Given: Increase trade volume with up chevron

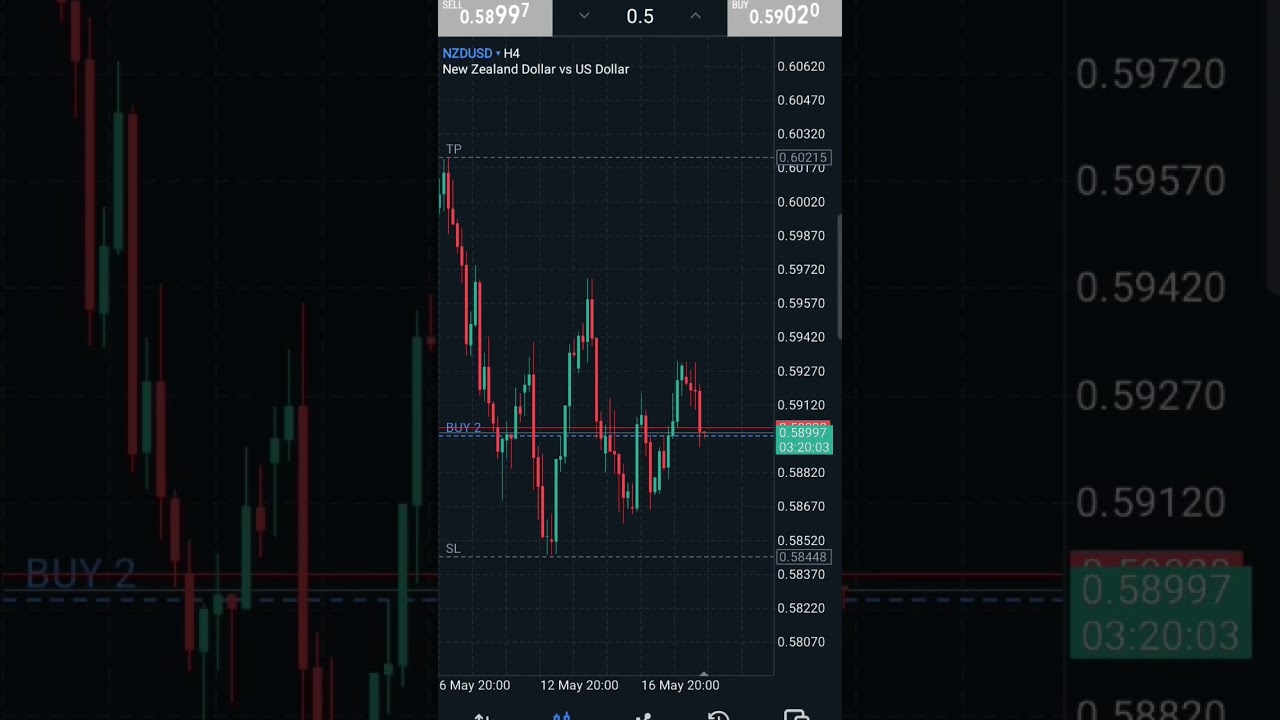Looking at the screenshot, I should 695,16.
